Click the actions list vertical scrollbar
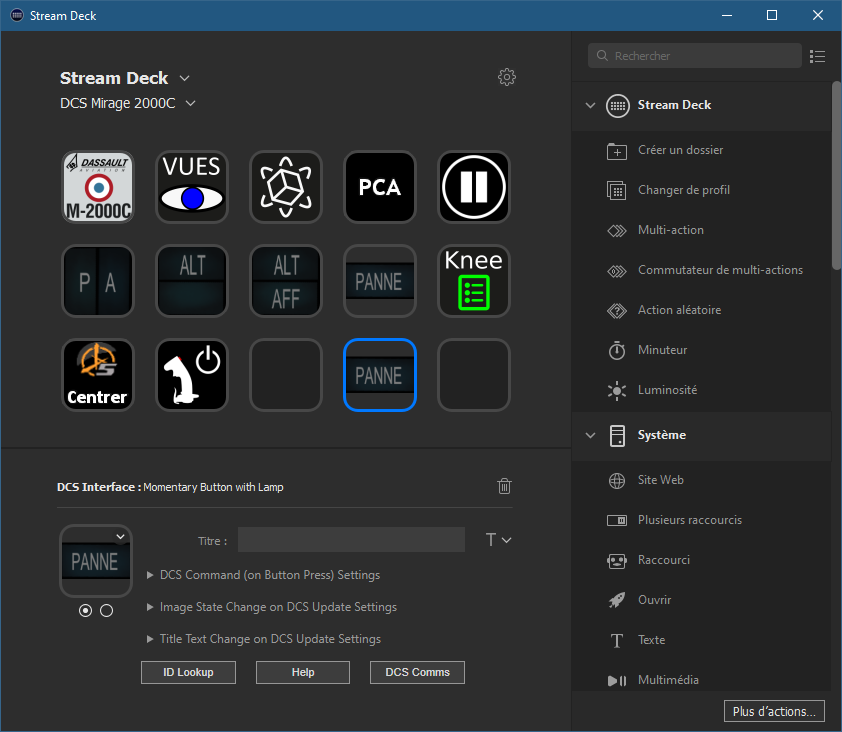 click(x=836, y=176)
